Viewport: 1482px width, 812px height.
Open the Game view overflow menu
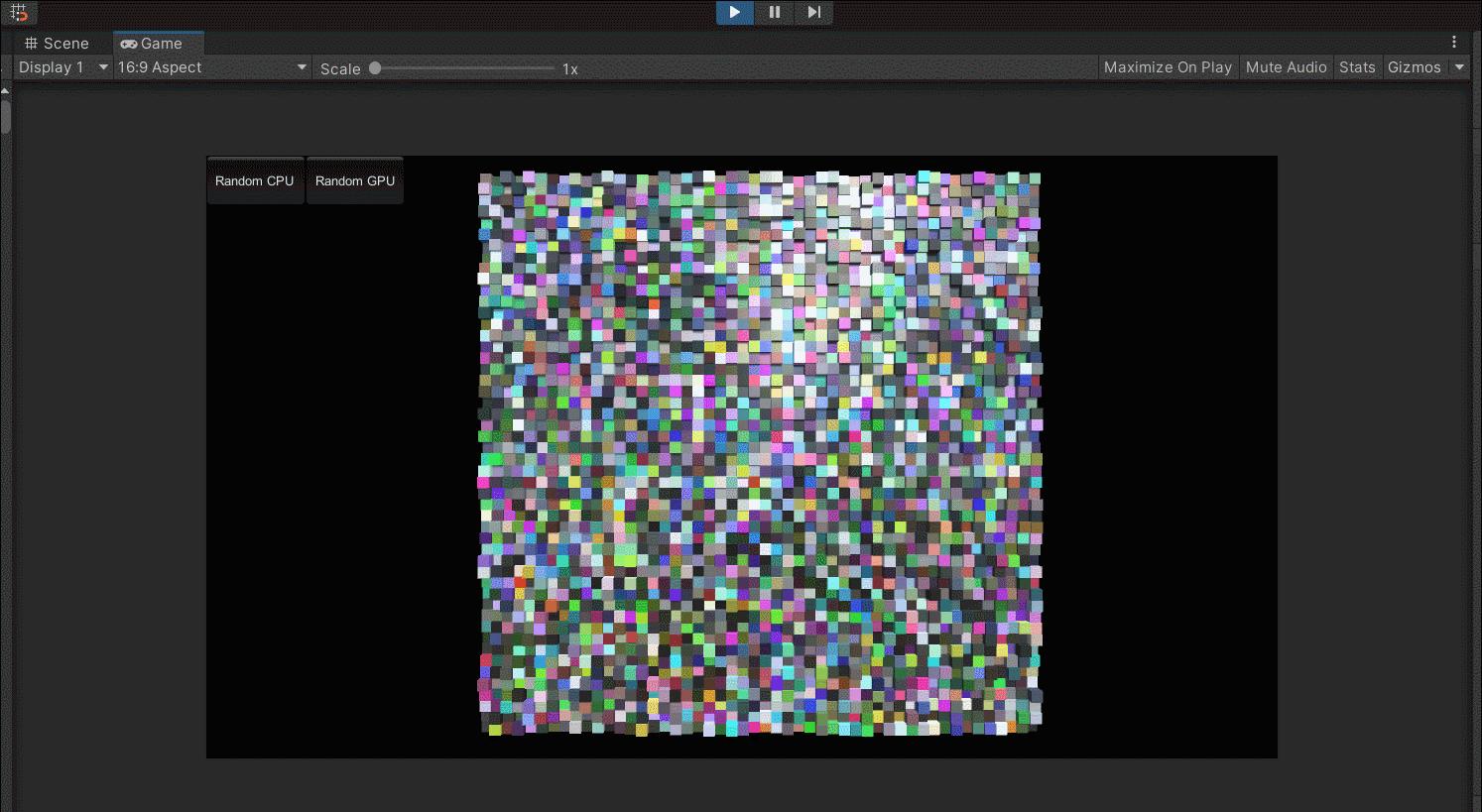pyautogui.click(x=1454, y=42)
